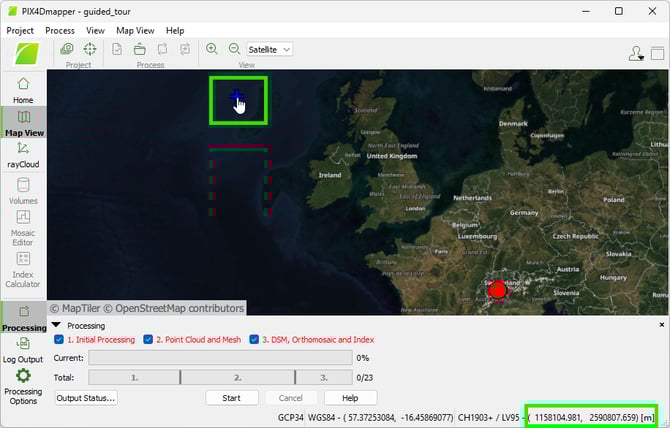Click the Cancel processing button
This screenshot has width=670, height=428.
click(291, 398)
